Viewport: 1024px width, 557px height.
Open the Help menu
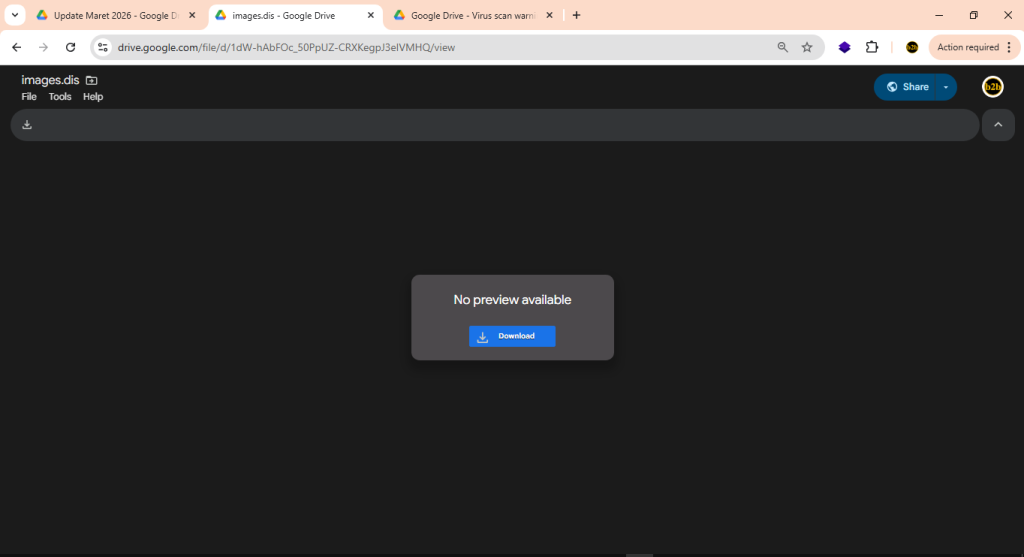[x=93, y=97]
